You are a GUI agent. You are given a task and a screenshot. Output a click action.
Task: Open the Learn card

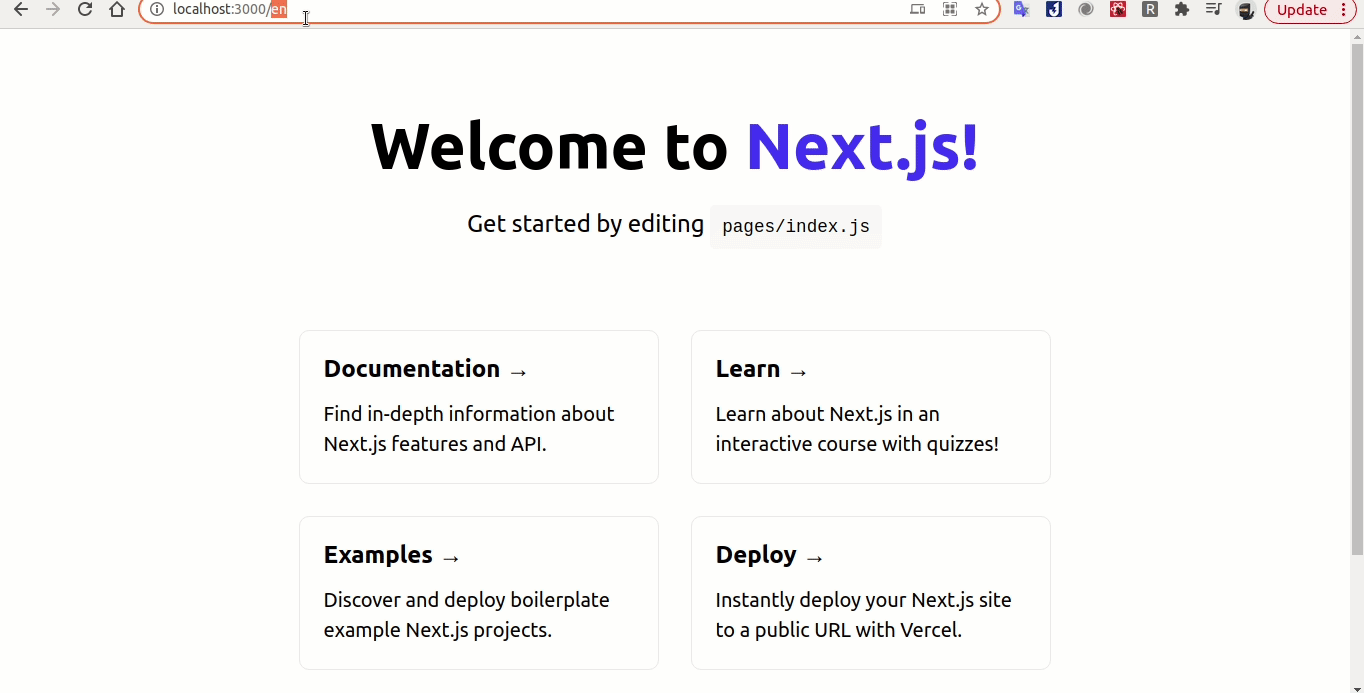(871, 407)
